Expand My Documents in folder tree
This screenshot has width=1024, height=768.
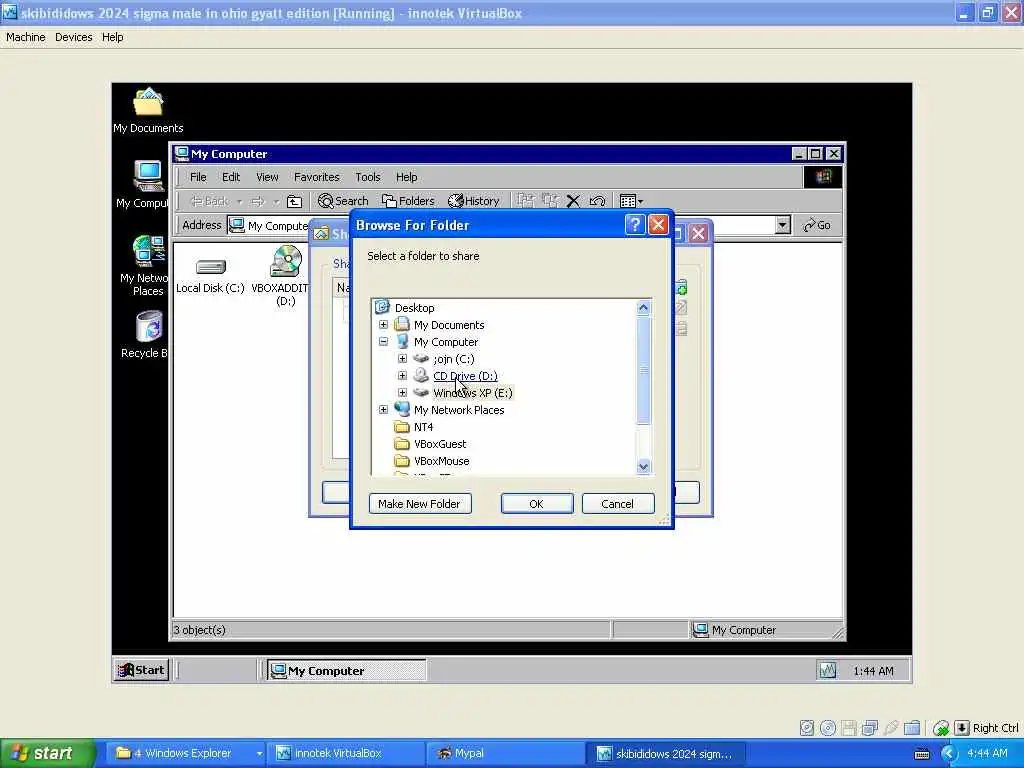[383, 325]
